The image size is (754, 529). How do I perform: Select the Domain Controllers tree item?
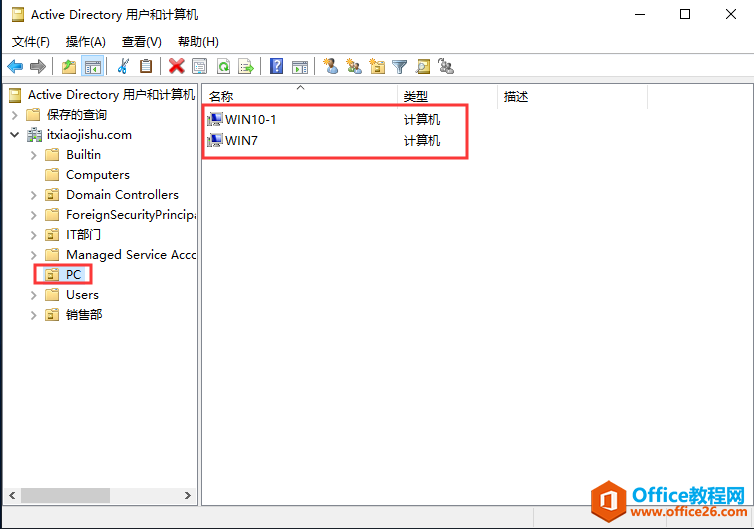point(122,195)
